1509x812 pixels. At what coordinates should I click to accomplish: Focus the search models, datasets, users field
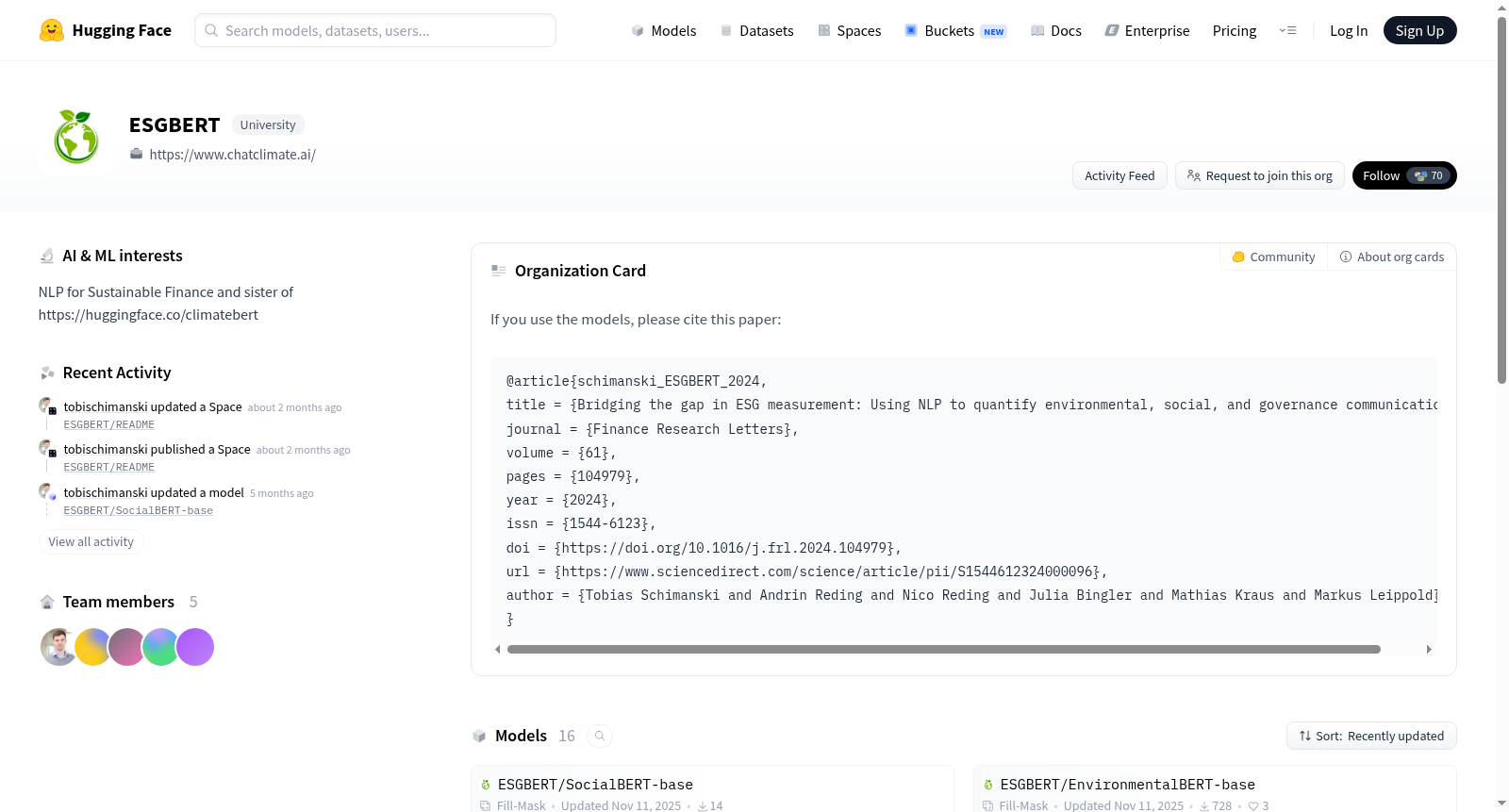point(375,30)
